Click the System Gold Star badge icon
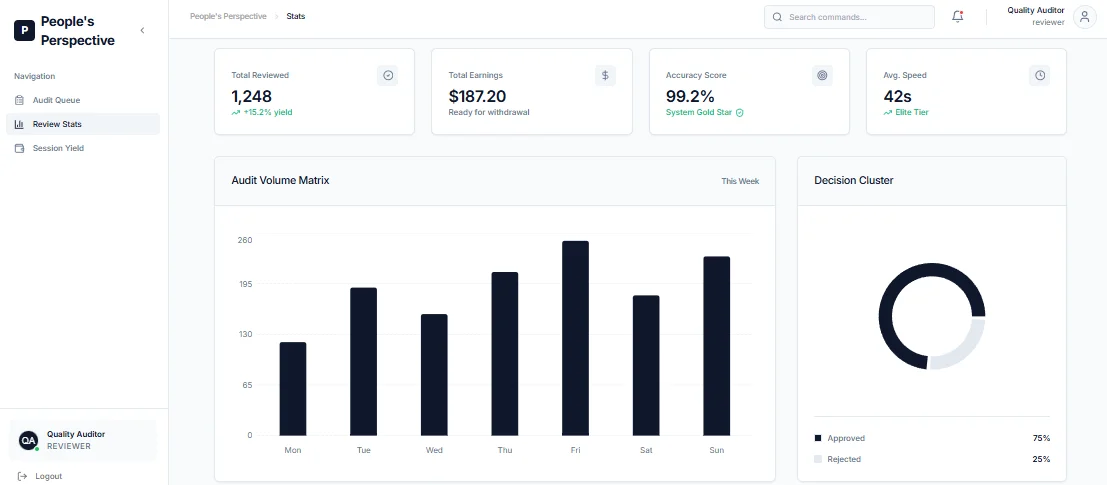The image size is (1107, 485). (x=740, y=112)
